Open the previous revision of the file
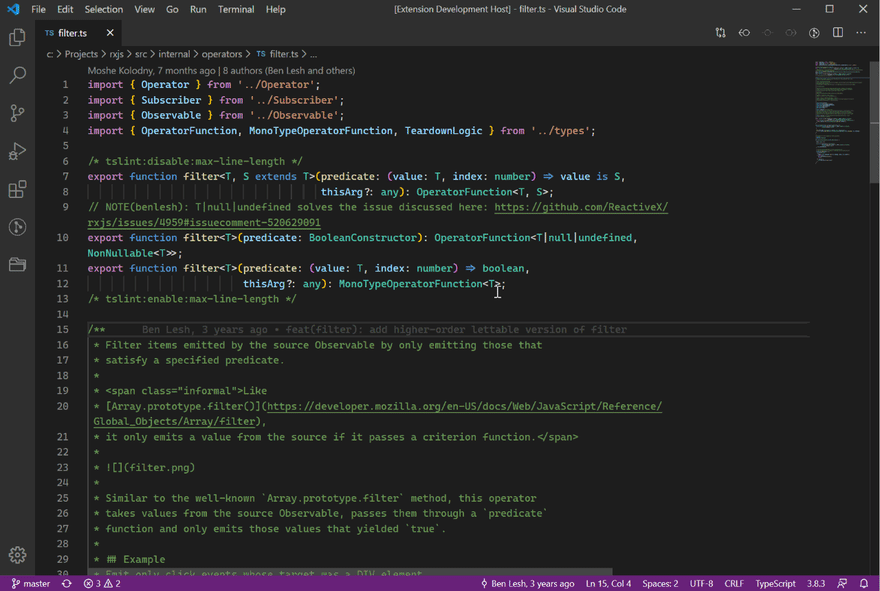Image resolution: width=880 pixels, height=591 pixels. (x=744, y=33)
